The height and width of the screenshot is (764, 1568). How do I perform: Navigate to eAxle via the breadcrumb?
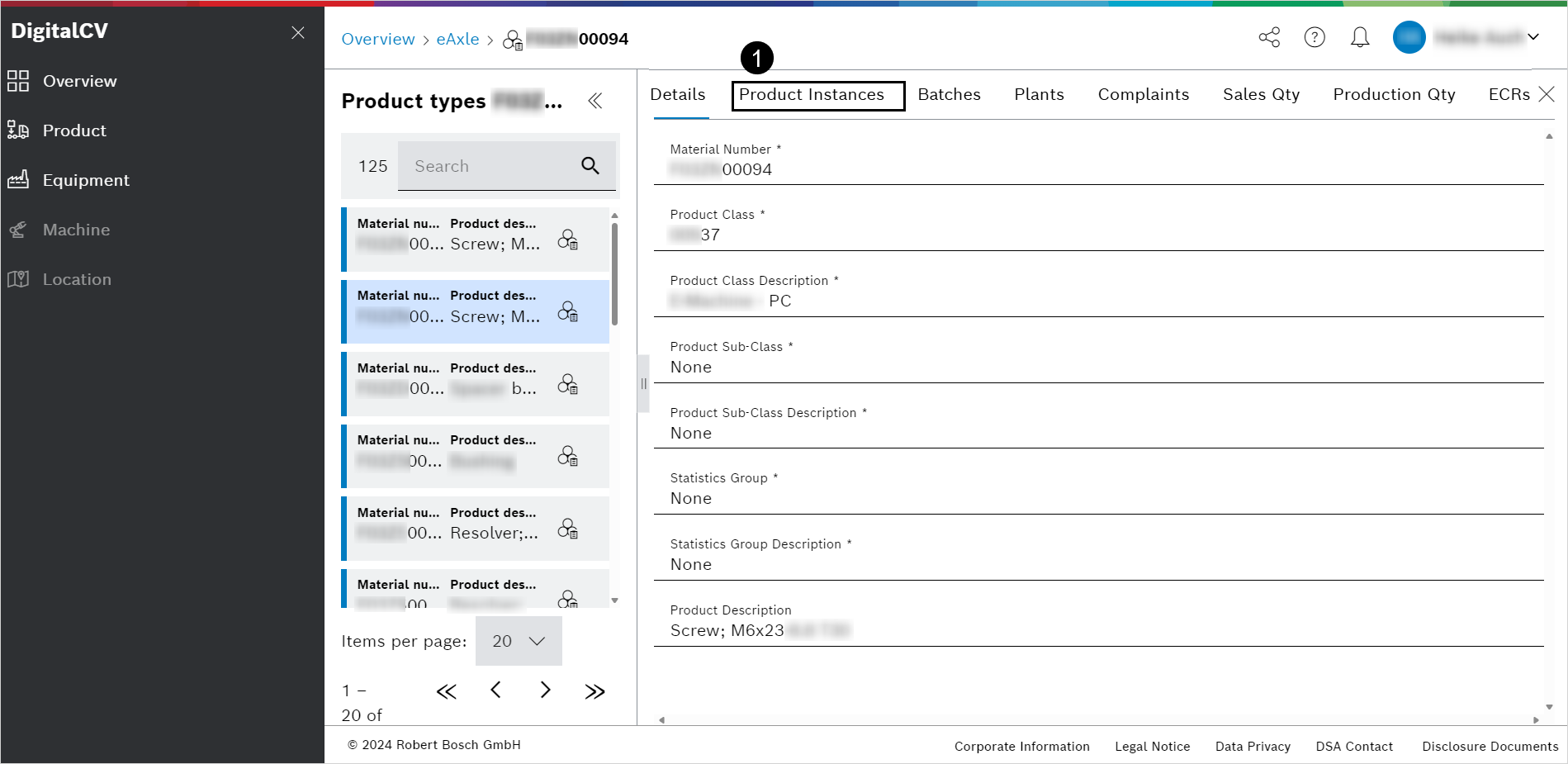coord(457,39)
